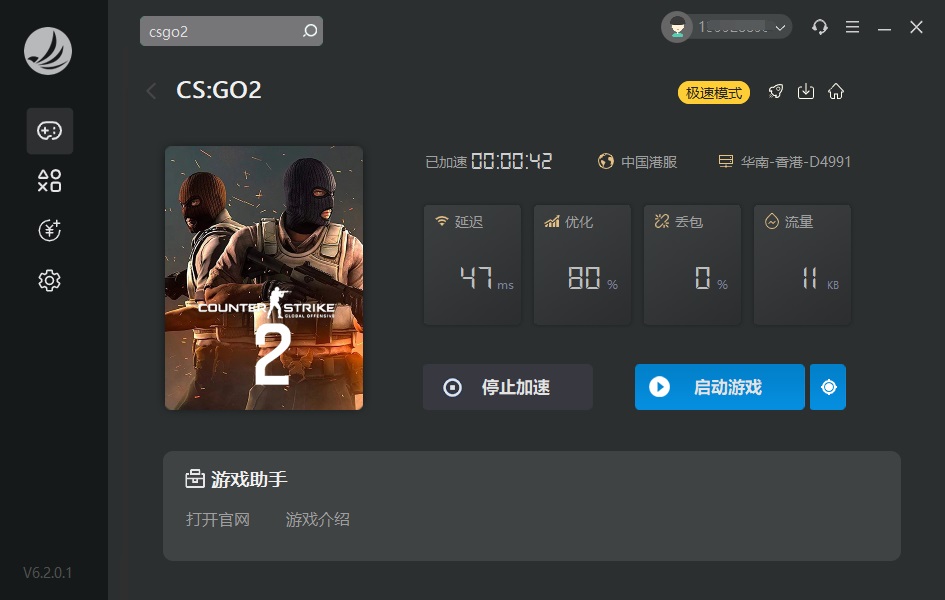Click the home icon near the title
The width and height of the screenshot is (945, 600).
click(836, 92)
